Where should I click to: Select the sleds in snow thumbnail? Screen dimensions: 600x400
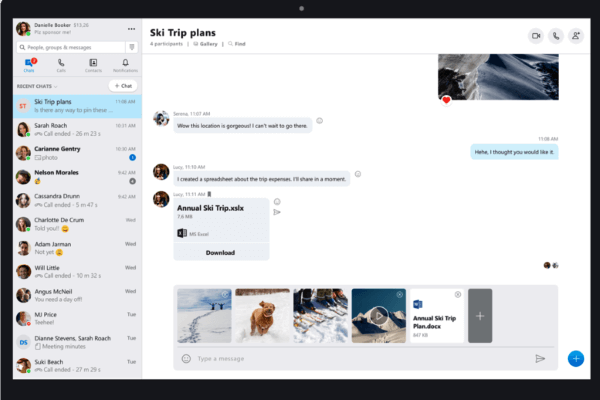[x=321, y=316]
